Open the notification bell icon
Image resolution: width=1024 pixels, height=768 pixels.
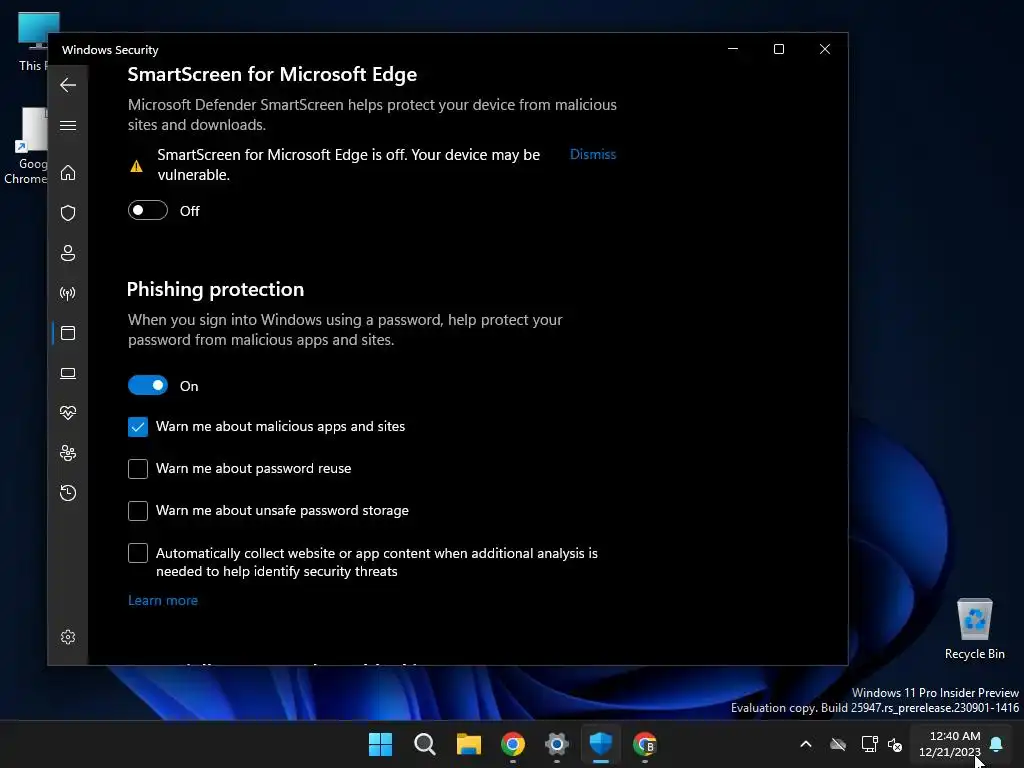997,744
